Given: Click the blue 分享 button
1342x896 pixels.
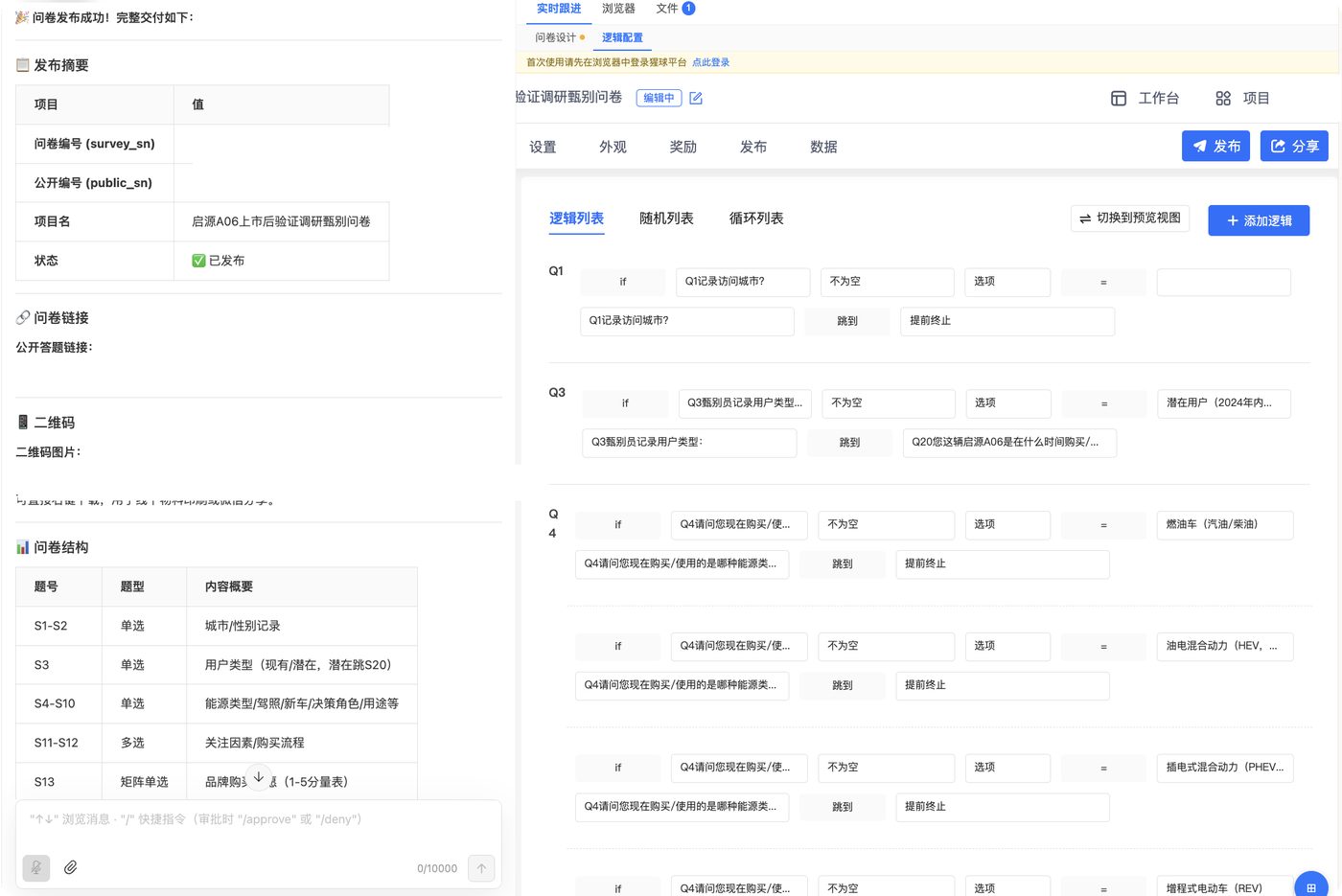Looking at the screenshot, I should click(x=1294, y=146).
